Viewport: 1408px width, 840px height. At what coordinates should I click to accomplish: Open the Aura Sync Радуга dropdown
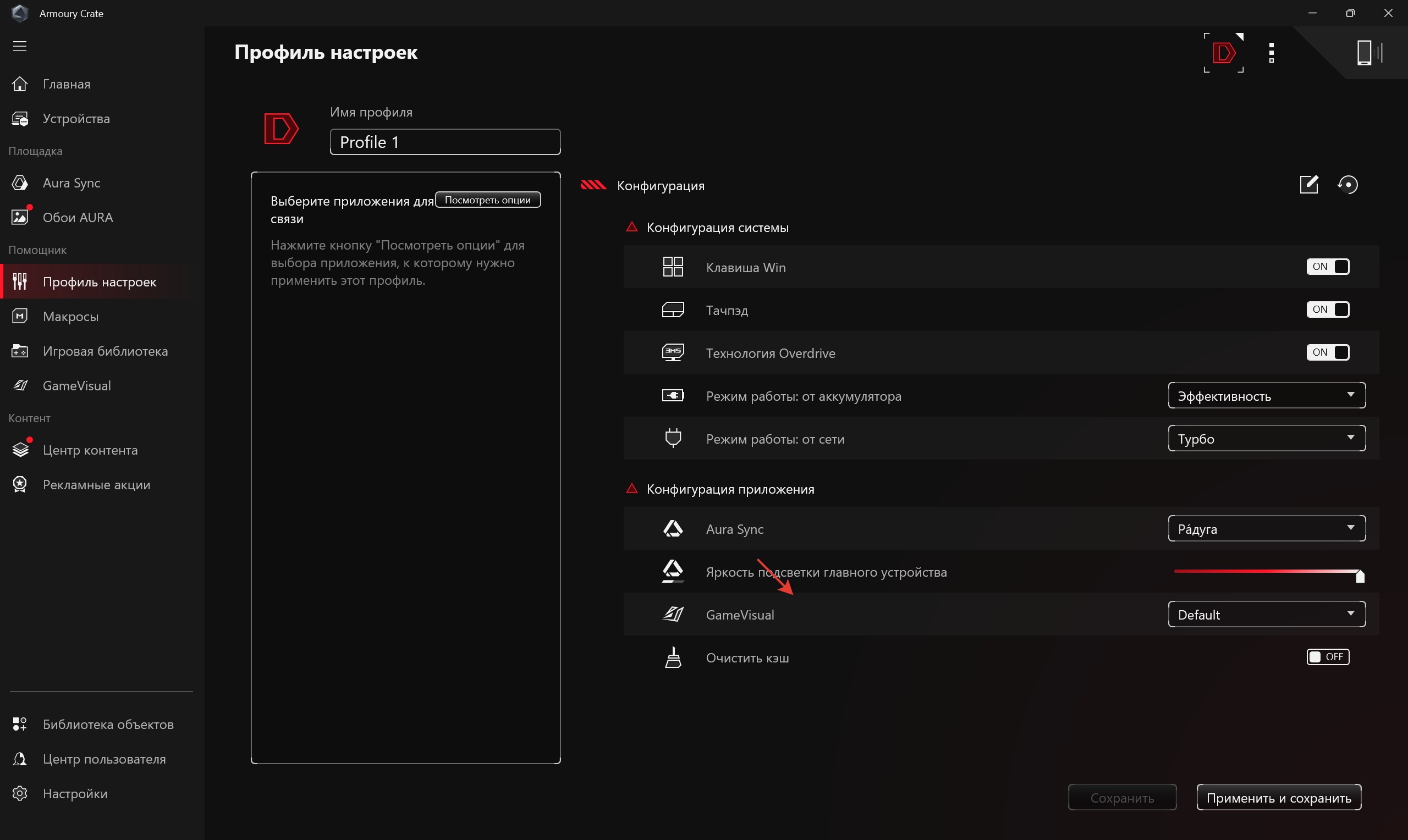[1267, 529]
